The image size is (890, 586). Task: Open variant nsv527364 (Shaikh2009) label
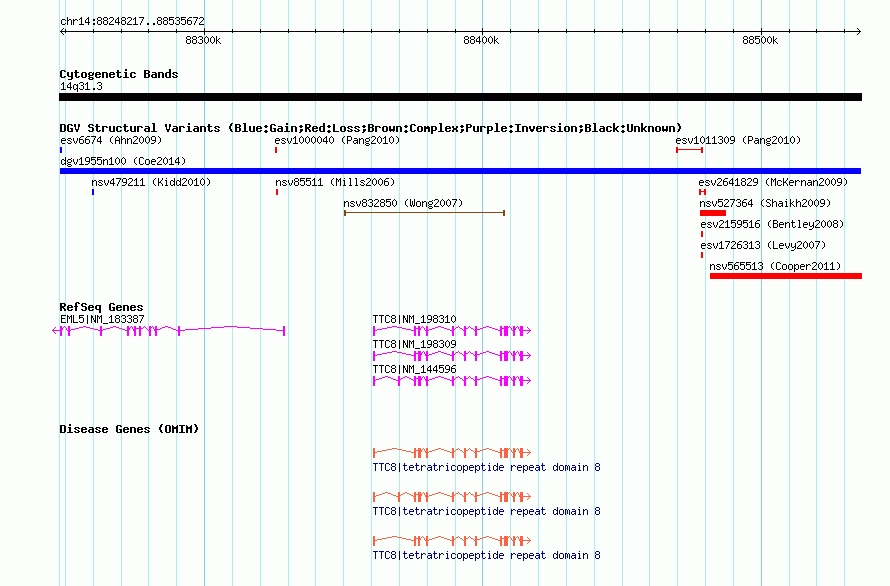(765, 203)
